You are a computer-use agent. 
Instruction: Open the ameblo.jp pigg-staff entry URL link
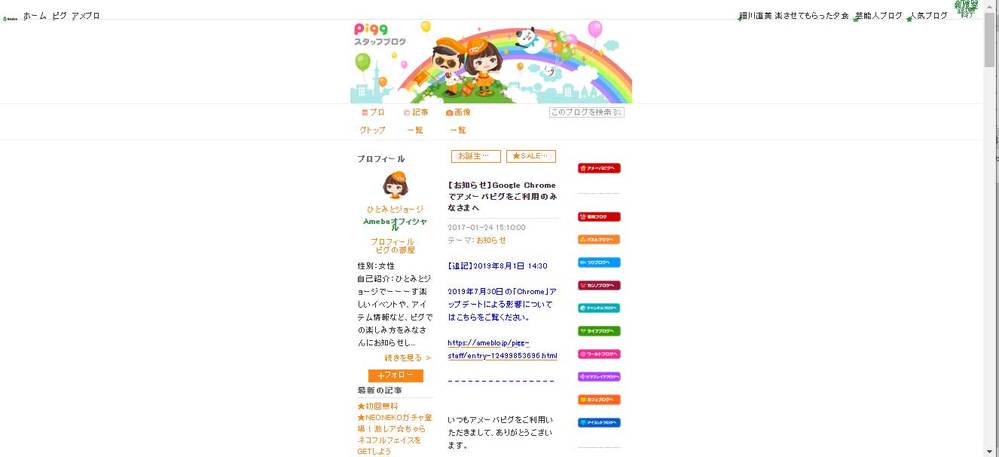[503, 349]
